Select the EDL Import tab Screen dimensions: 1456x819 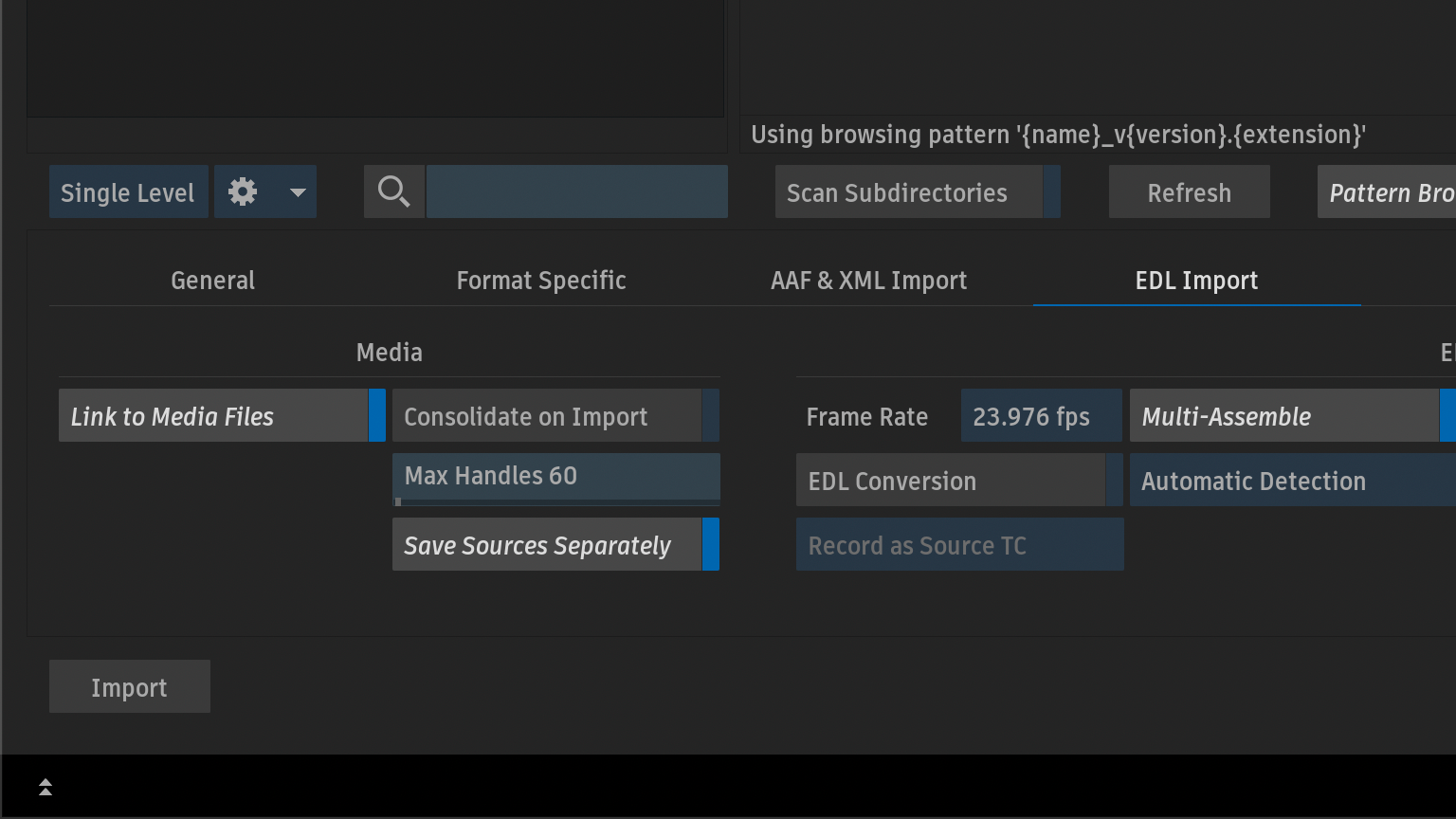(1196, 281)
